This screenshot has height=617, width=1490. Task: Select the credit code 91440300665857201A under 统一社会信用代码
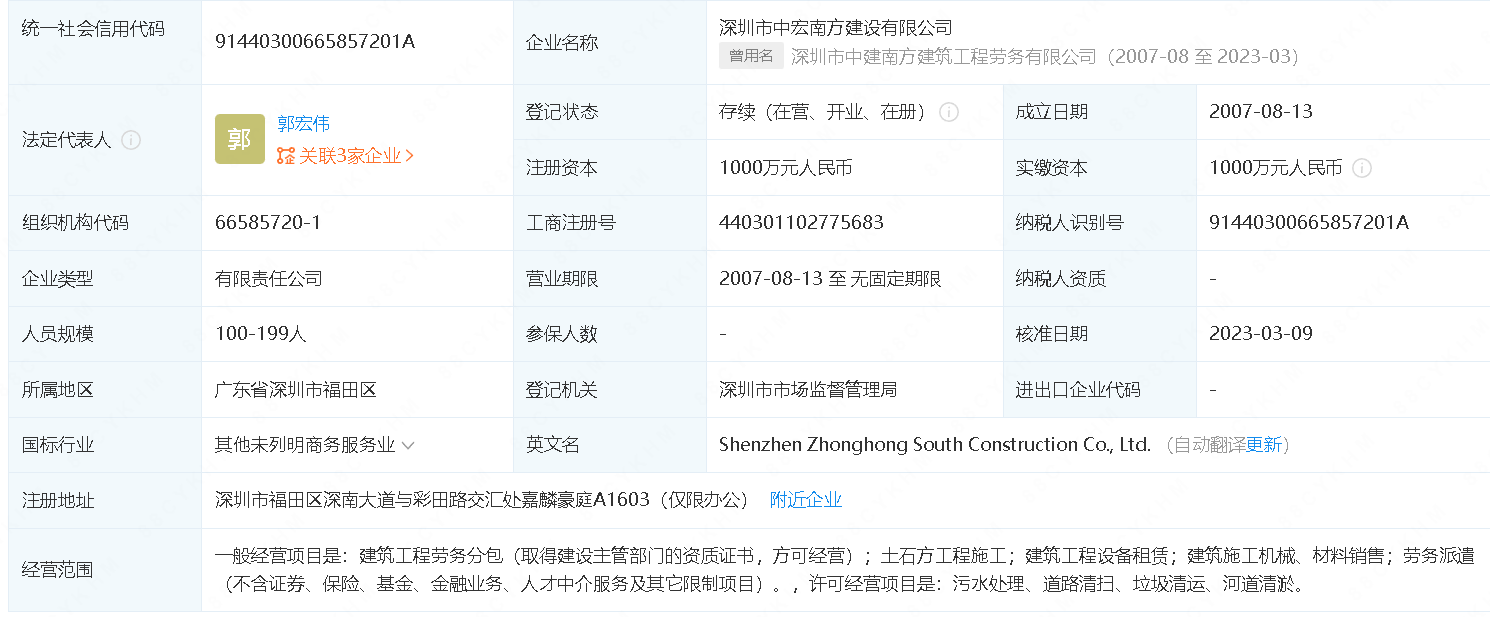pyautogui.click(x=315, y=42)
